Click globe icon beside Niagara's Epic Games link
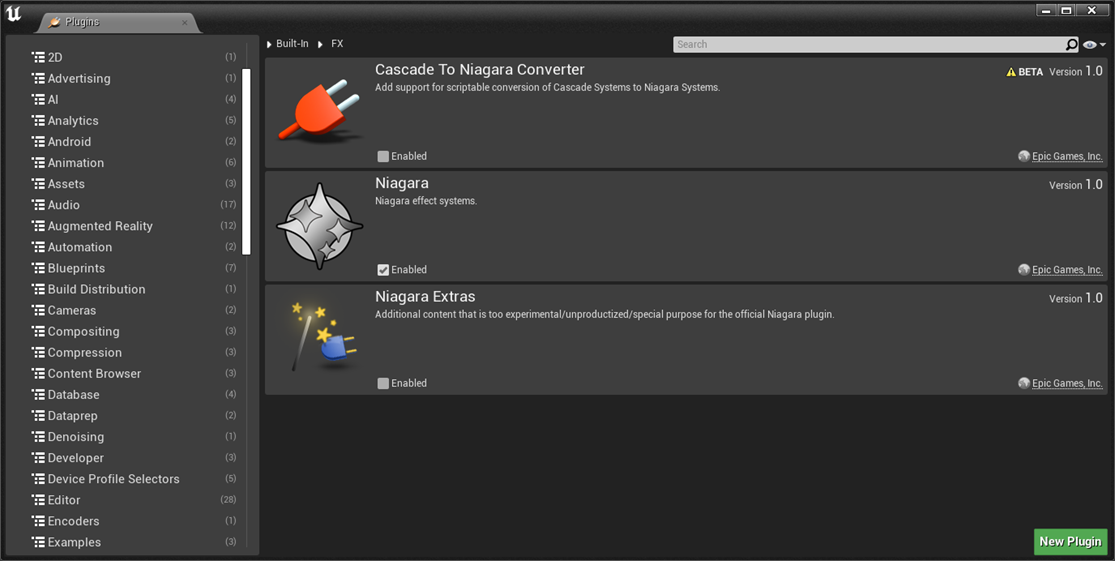The image size is (1115, 561). (x=1023, y=269)
